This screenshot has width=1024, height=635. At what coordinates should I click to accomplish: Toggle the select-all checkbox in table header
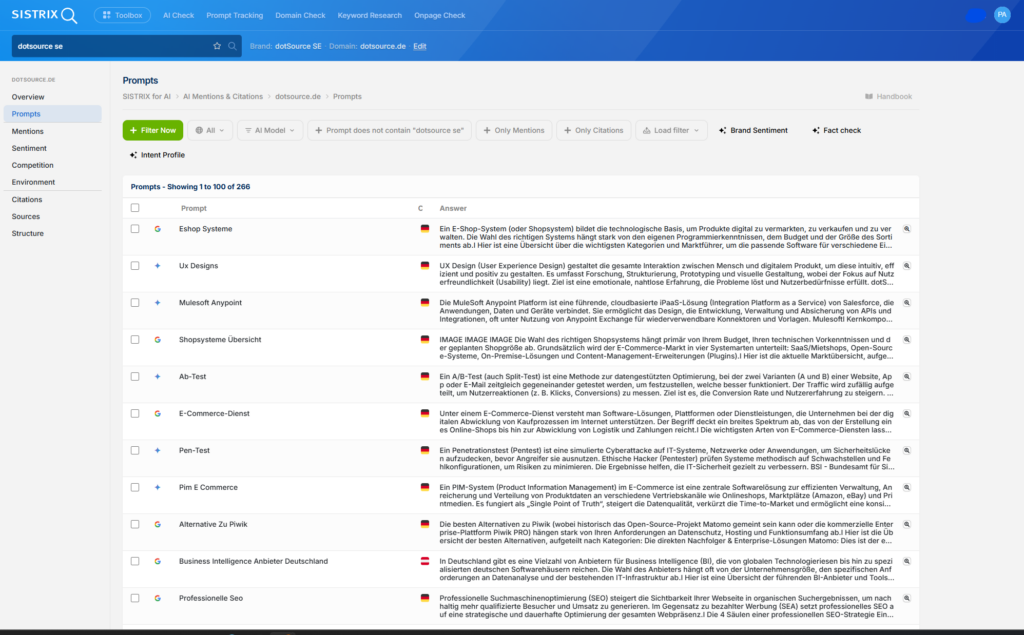(135, 208)
